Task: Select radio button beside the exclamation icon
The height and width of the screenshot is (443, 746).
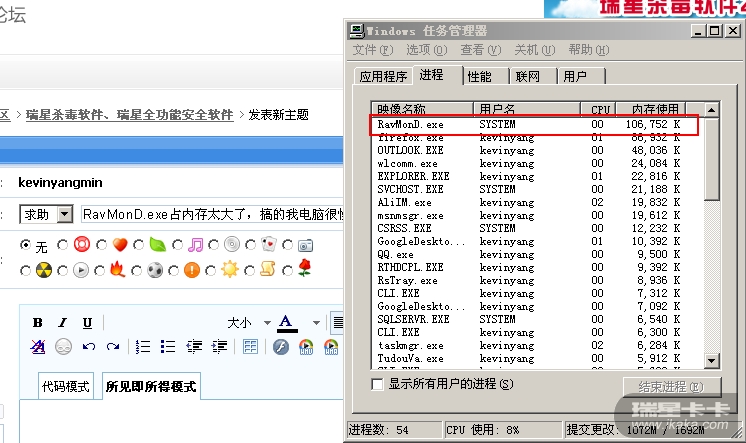Action: pyautogui.click(x=173, y=270)
